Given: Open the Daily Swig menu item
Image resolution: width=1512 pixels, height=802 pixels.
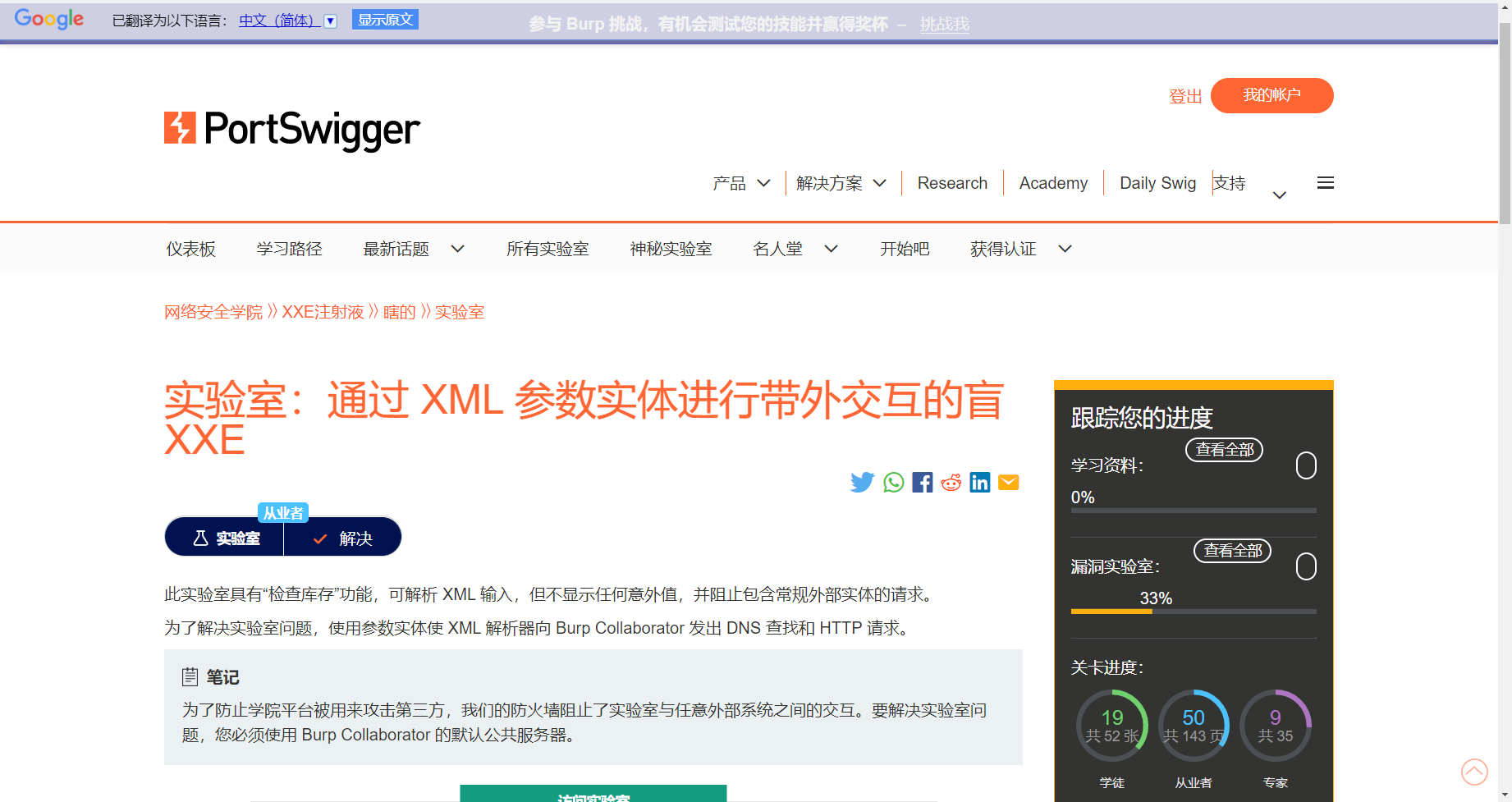Looking at the screenshot, I should (x=1157, y=183).
